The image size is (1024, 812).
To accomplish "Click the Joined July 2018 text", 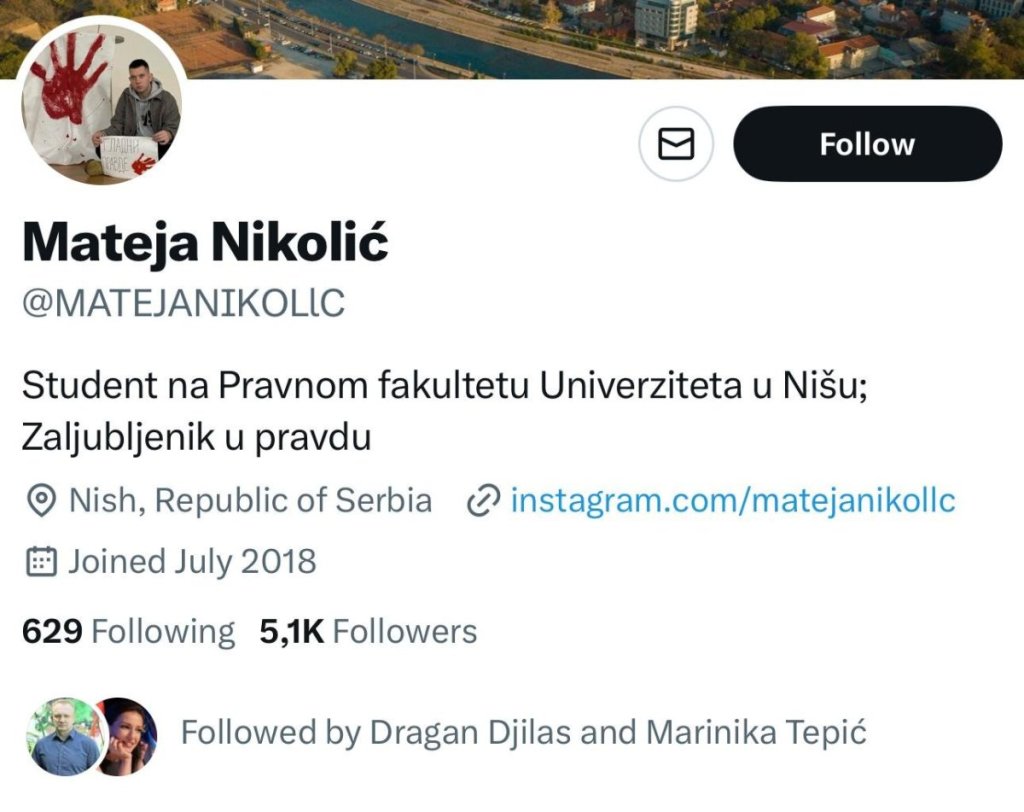I will click(192, 562).
